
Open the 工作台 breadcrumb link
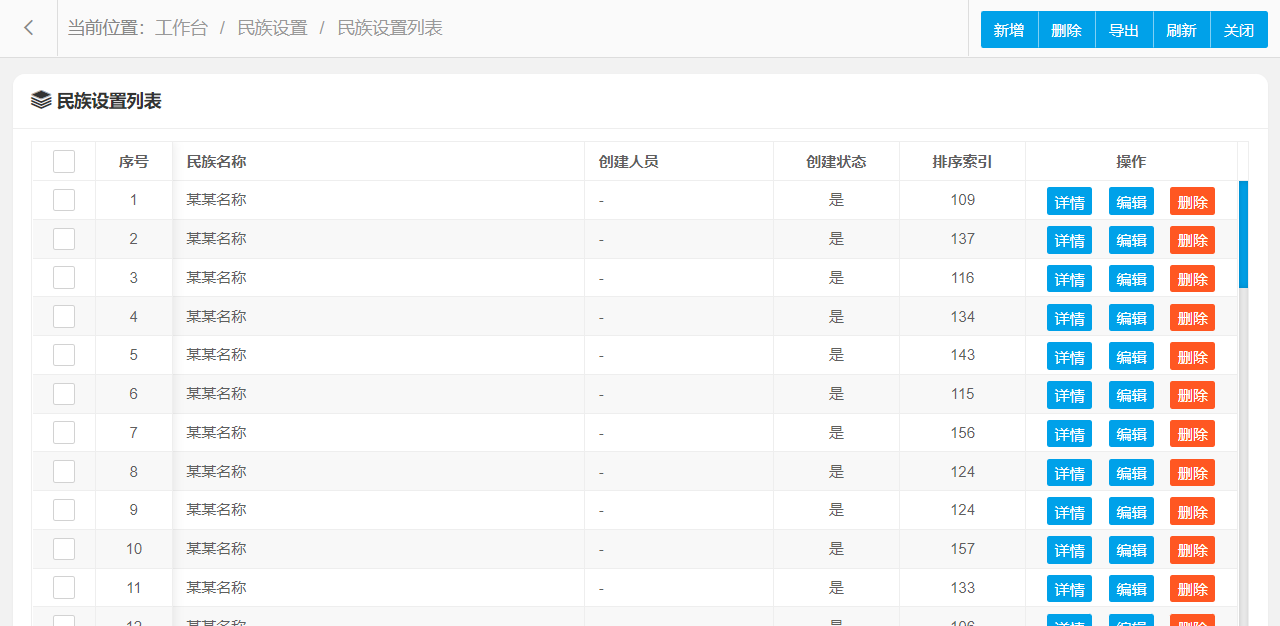(181, 28)
